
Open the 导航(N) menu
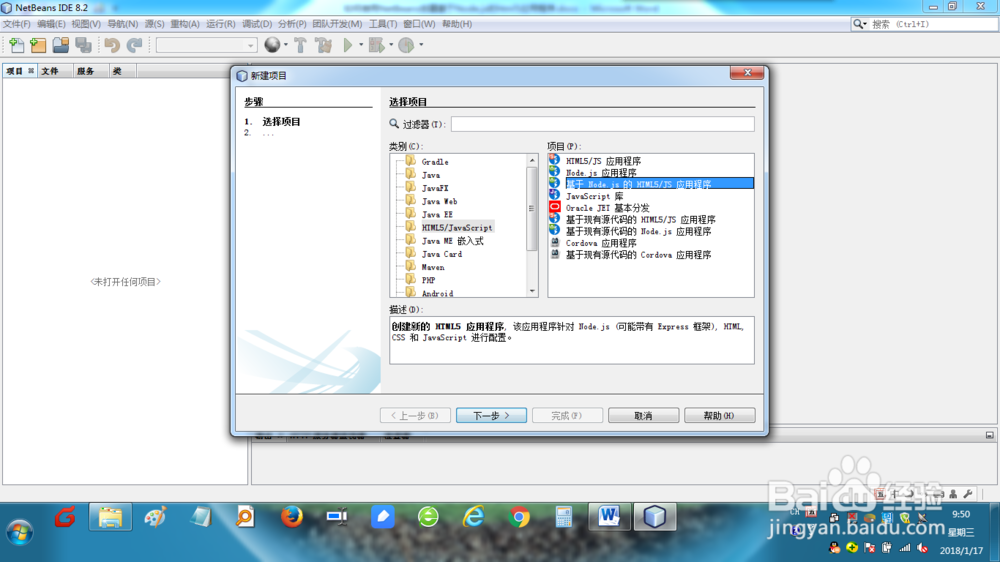click(122, 24)
